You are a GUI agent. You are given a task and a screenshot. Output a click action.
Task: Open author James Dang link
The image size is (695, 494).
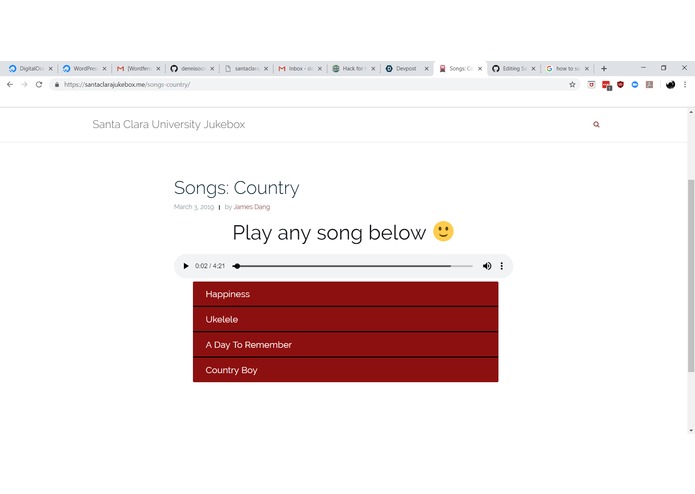[x=252, y=207]
